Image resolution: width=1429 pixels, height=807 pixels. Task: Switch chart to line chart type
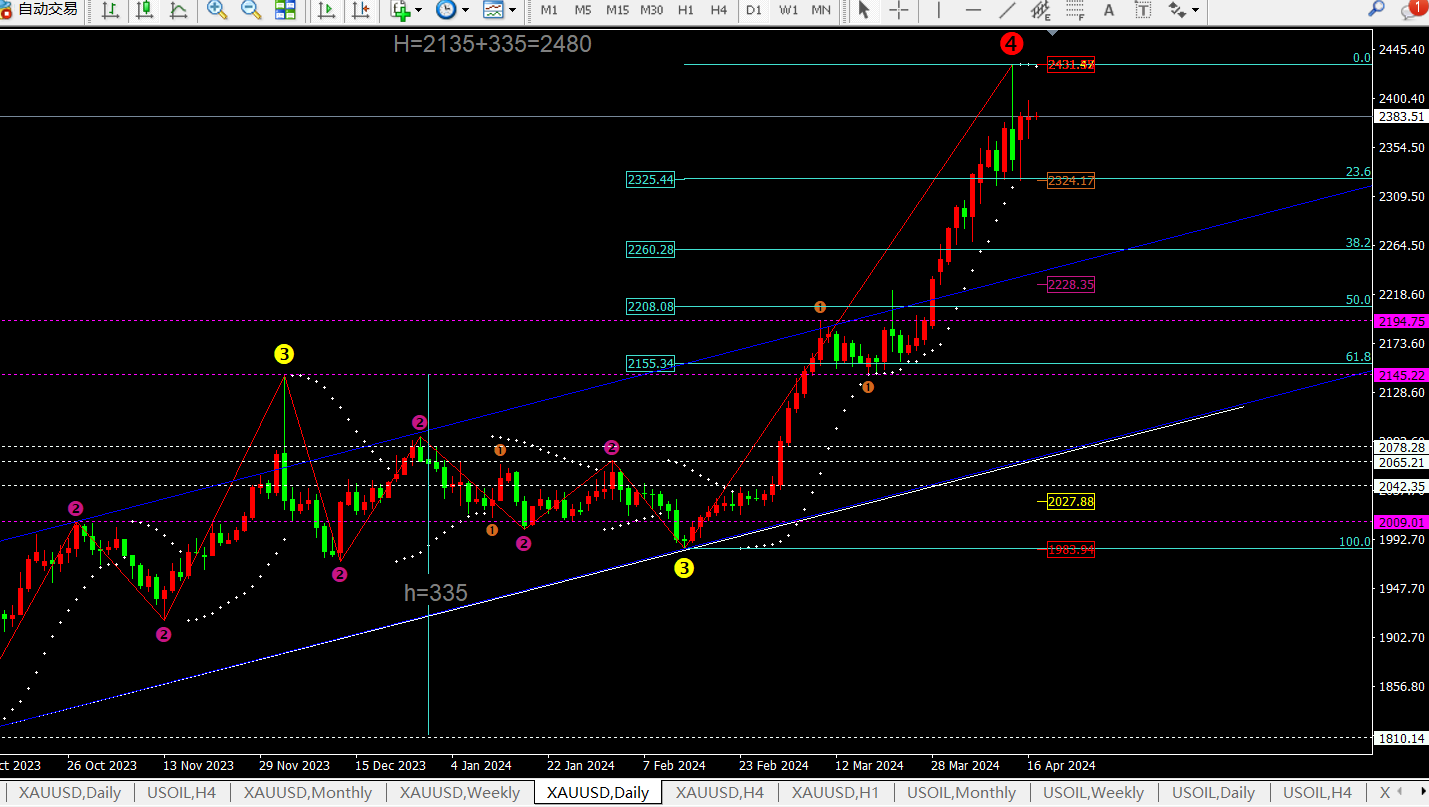tap(179, 10)
